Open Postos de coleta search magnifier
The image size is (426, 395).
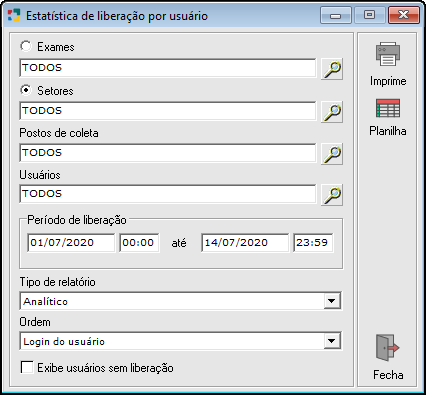tap(332, 154)
